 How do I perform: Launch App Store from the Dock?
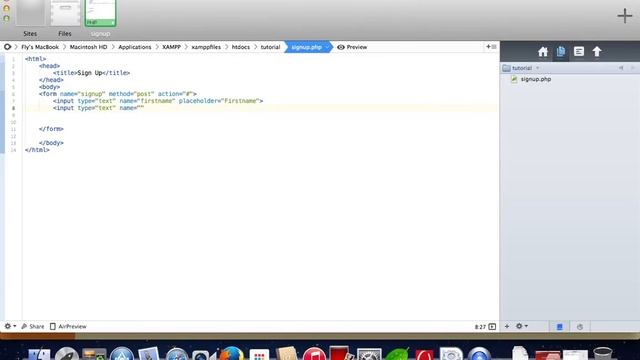tap(122, 354)
